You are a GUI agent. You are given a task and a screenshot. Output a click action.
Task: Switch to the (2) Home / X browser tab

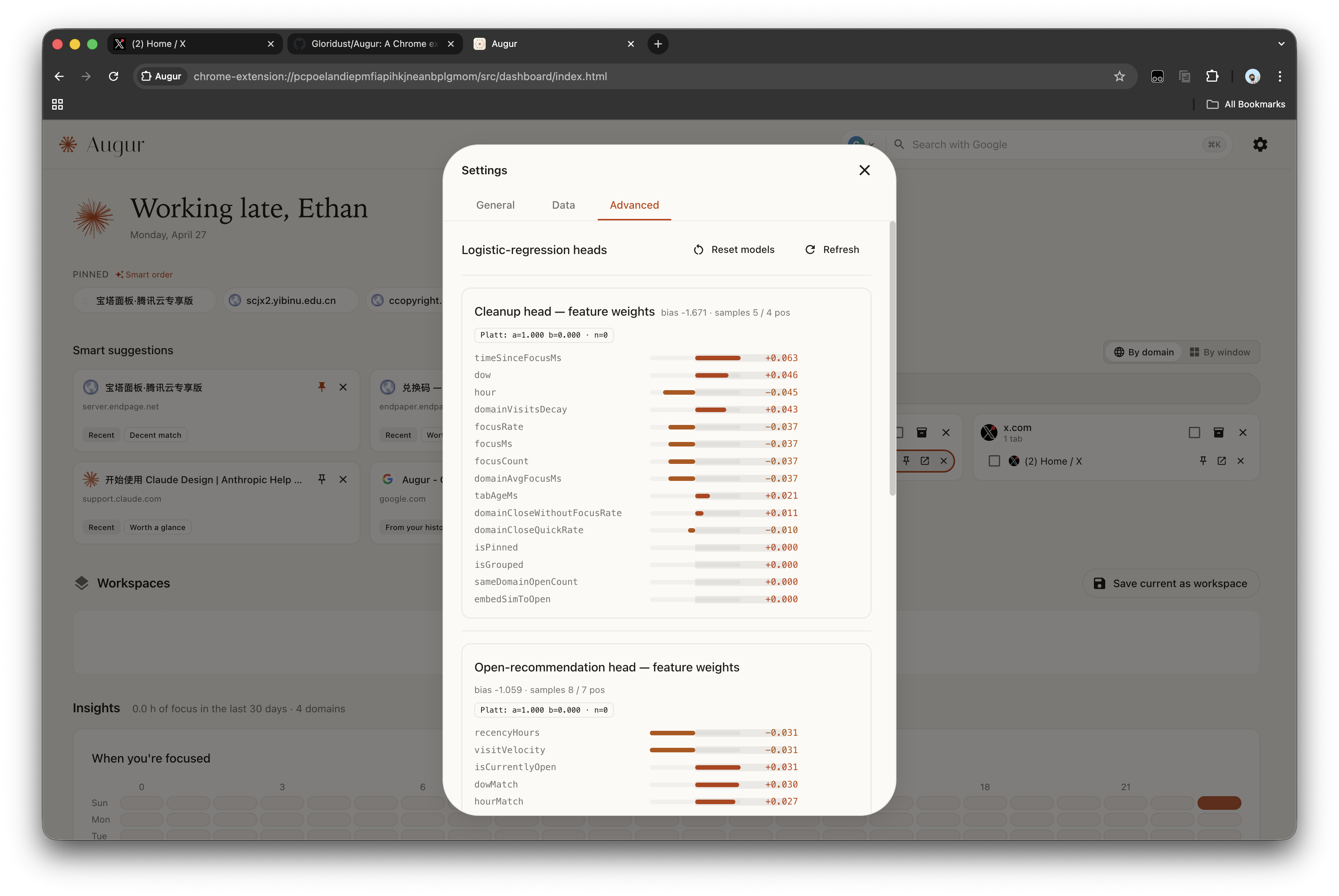click(194, 43)
